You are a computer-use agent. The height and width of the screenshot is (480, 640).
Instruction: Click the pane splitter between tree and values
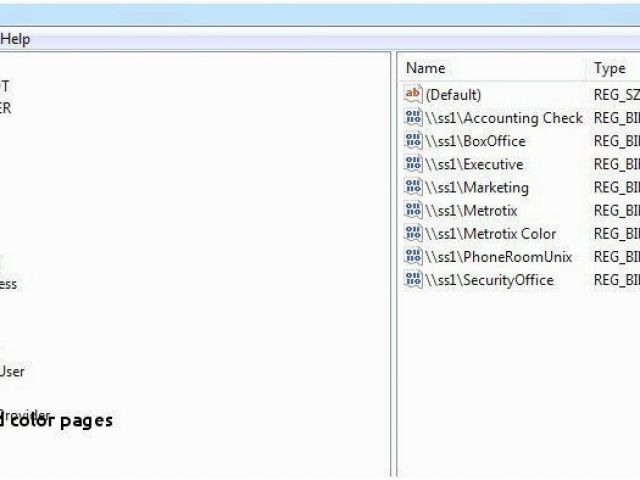pyautogui.click(x=393, y=263)
